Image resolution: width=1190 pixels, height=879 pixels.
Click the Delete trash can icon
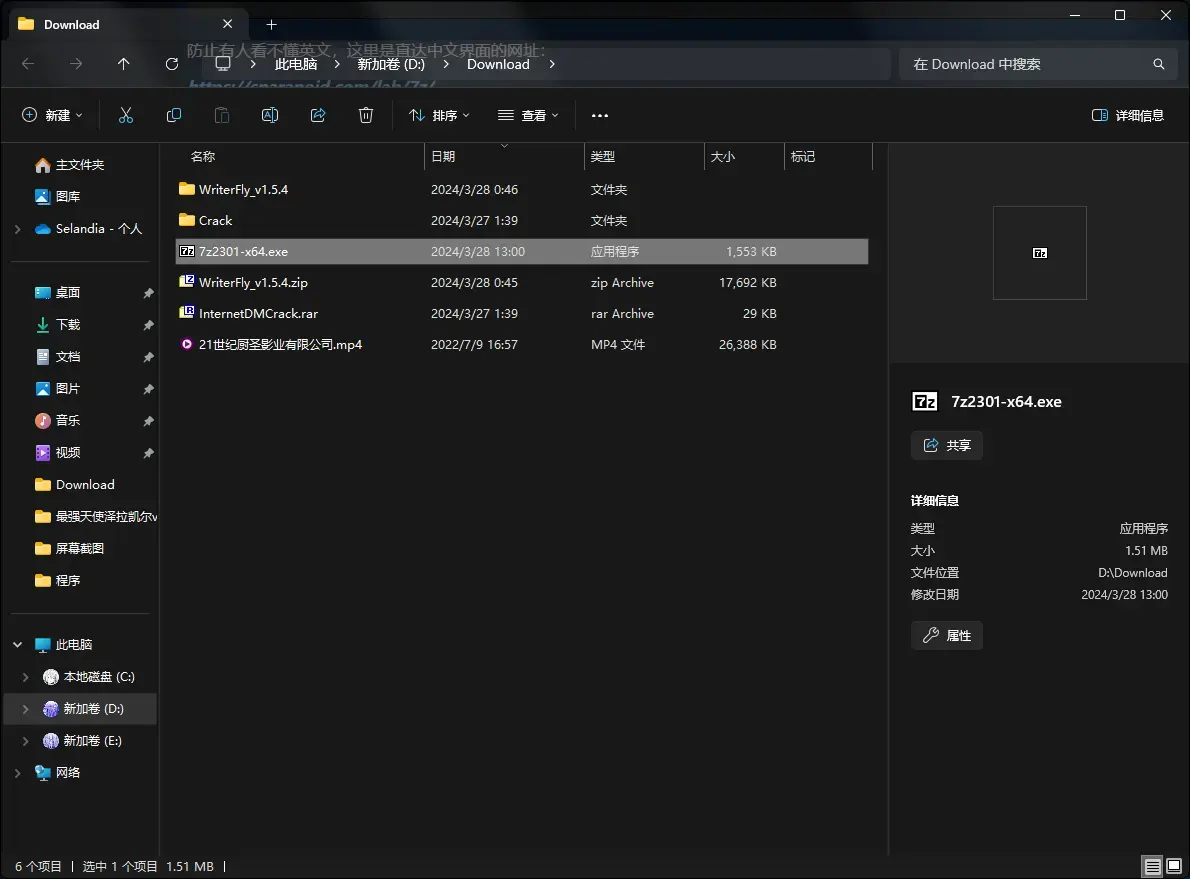click(x=366, y=115)
